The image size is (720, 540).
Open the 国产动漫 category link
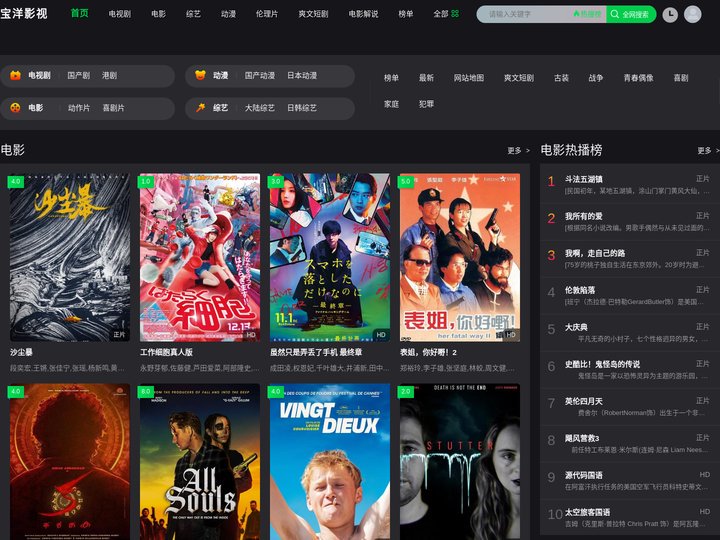tap(260, 75)
